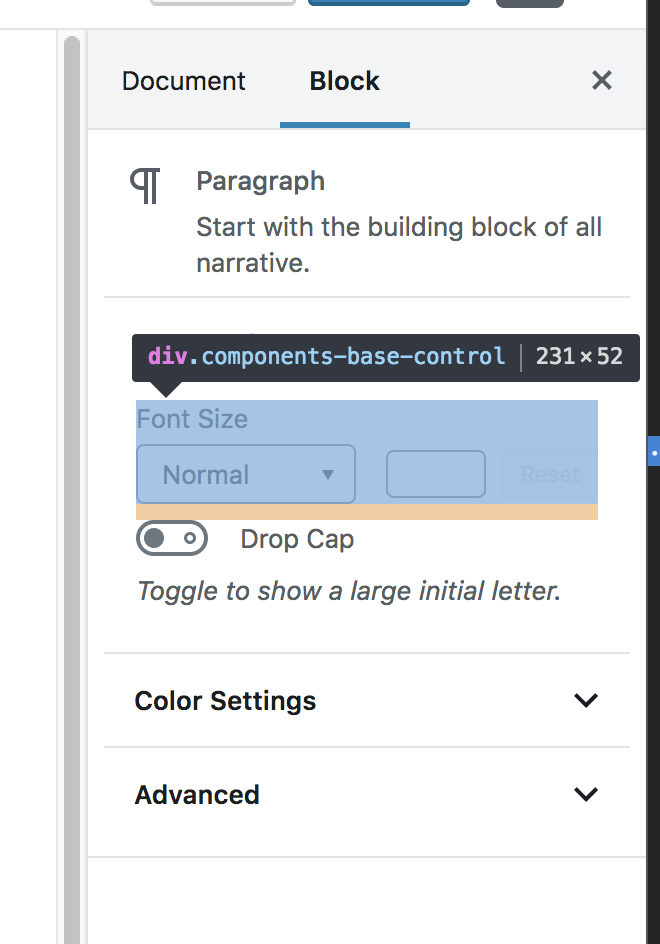Click the Font Size label text
The width and height of the screenshot is (660, 944).
(x=192, y=419)
